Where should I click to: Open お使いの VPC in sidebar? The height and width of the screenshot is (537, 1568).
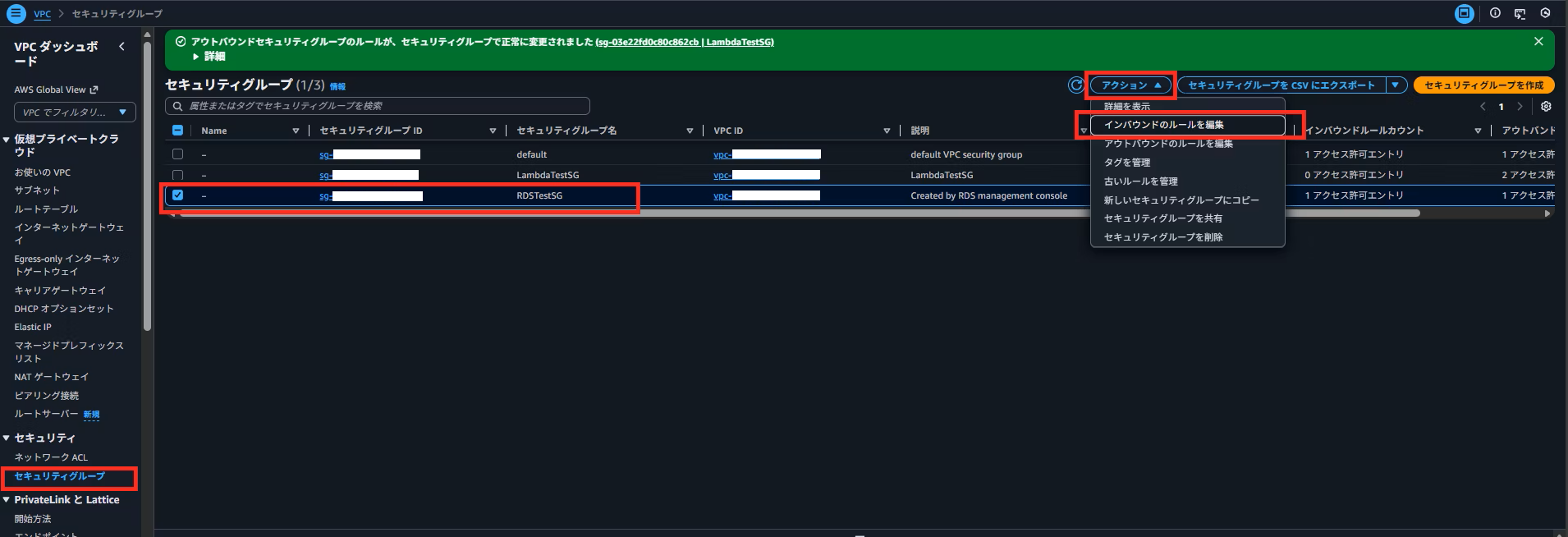(42, 172)
